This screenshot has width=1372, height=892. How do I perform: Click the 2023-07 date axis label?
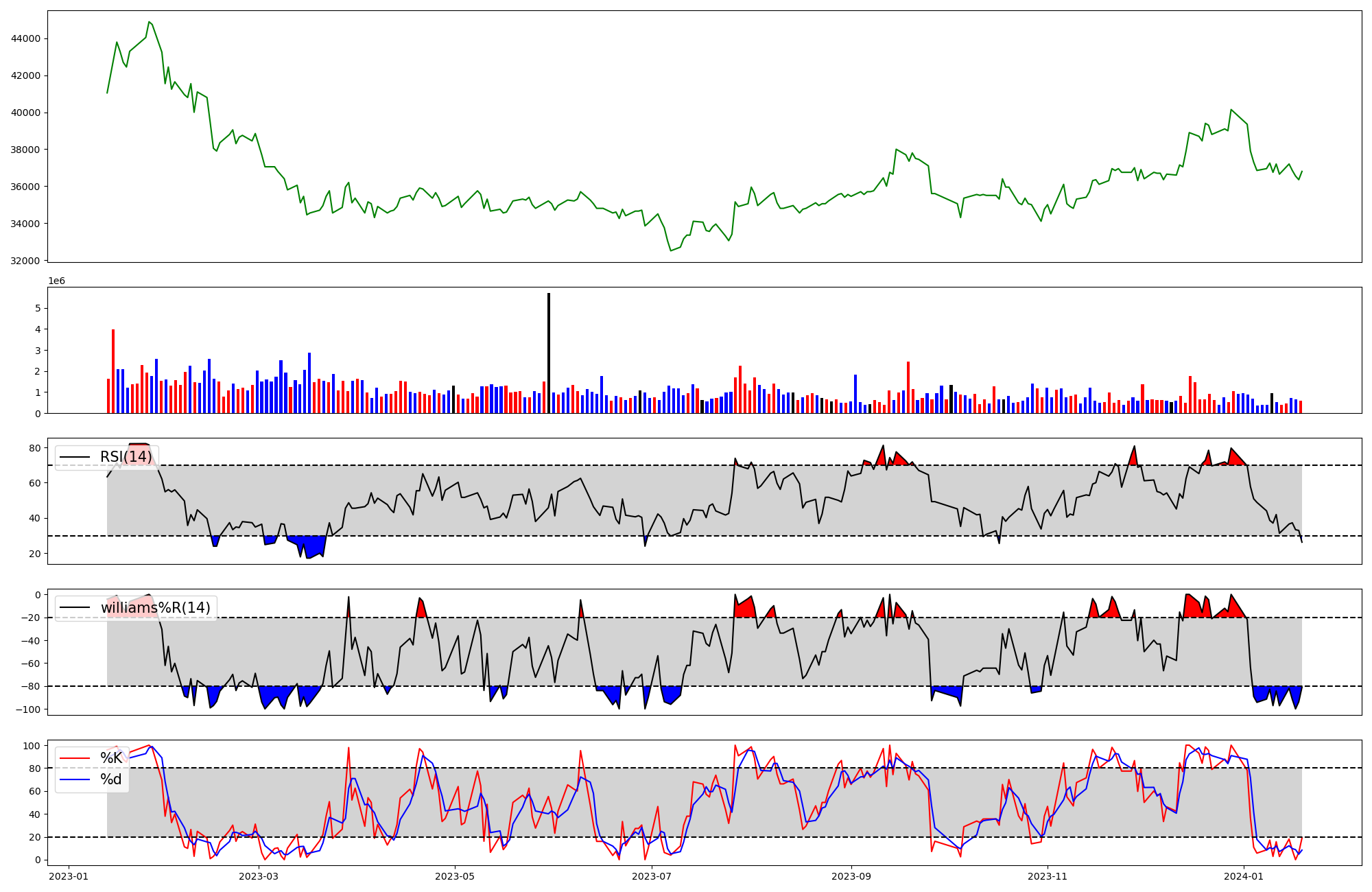651,876
